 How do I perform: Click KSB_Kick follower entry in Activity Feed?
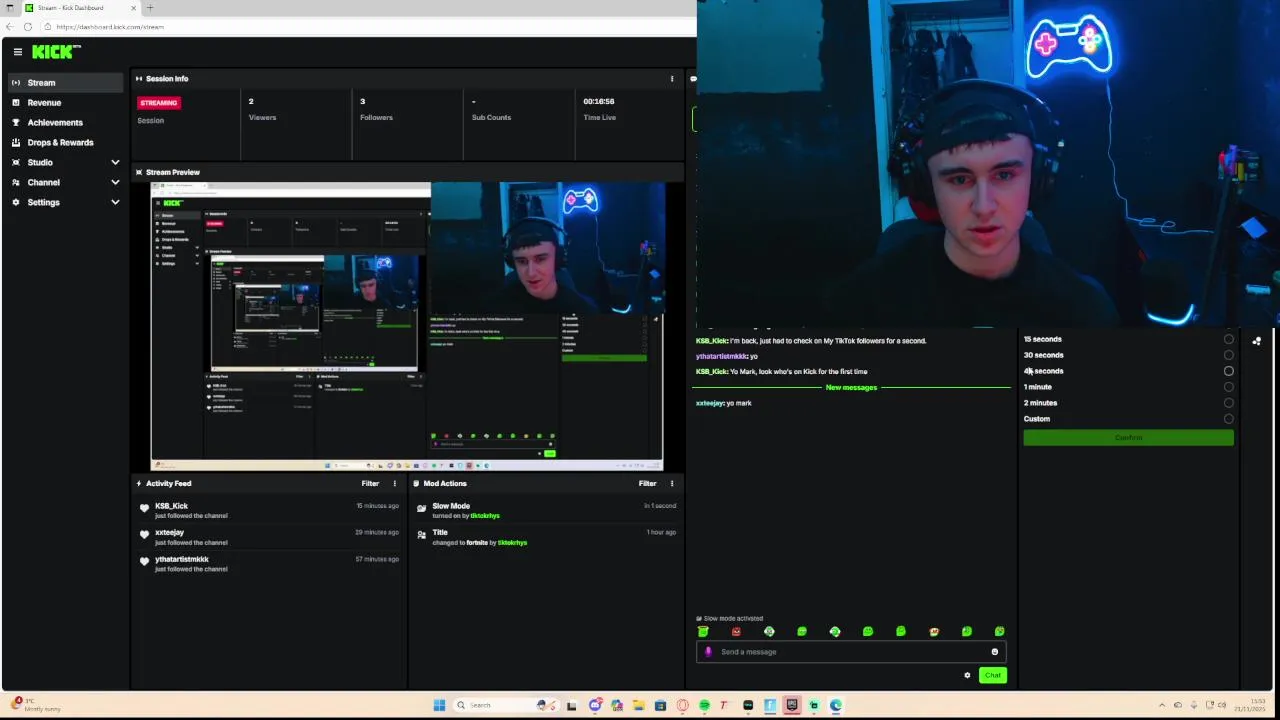click(270, 510)
